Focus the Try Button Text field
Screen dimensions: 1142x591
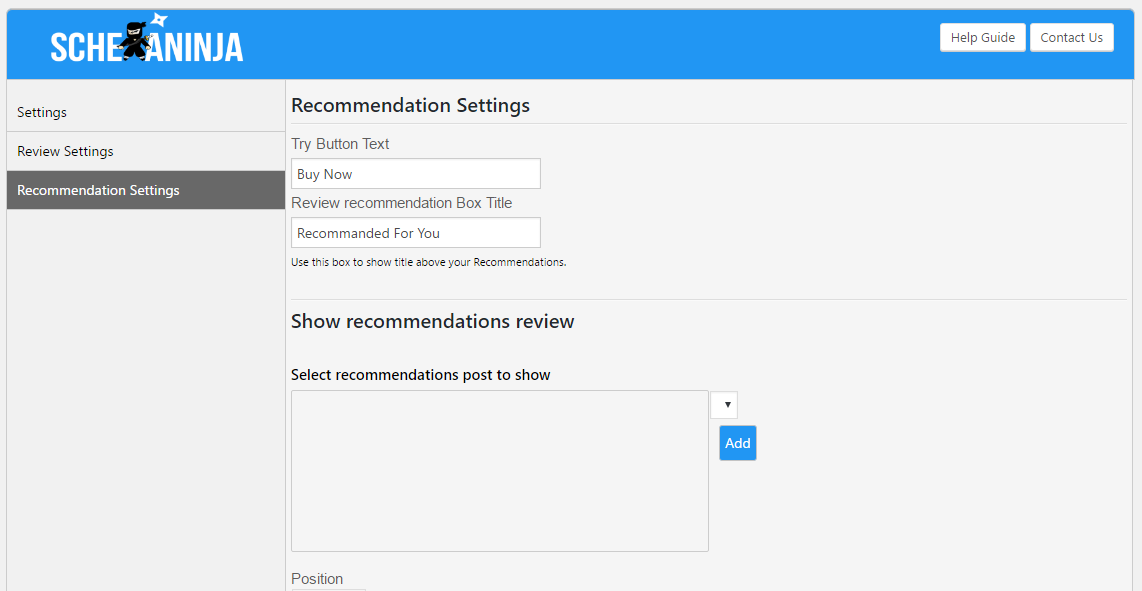[415, 174]
